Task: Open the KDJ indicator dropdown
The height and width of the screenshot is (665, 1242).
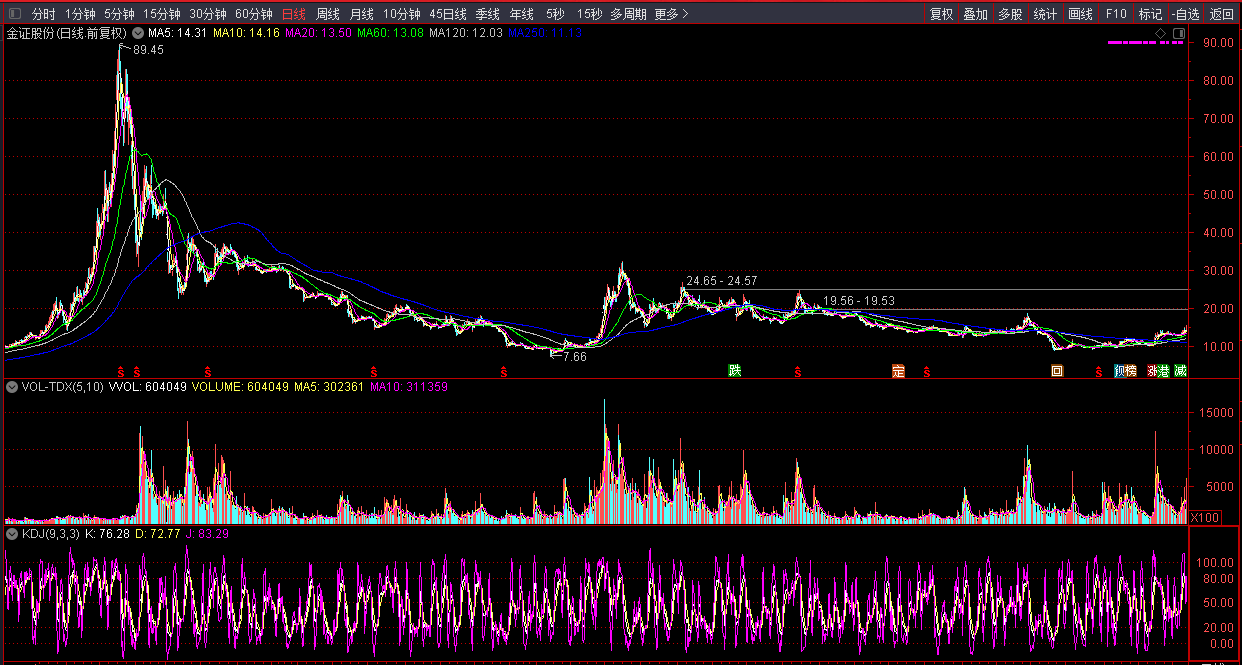Action: pos(12,534)
